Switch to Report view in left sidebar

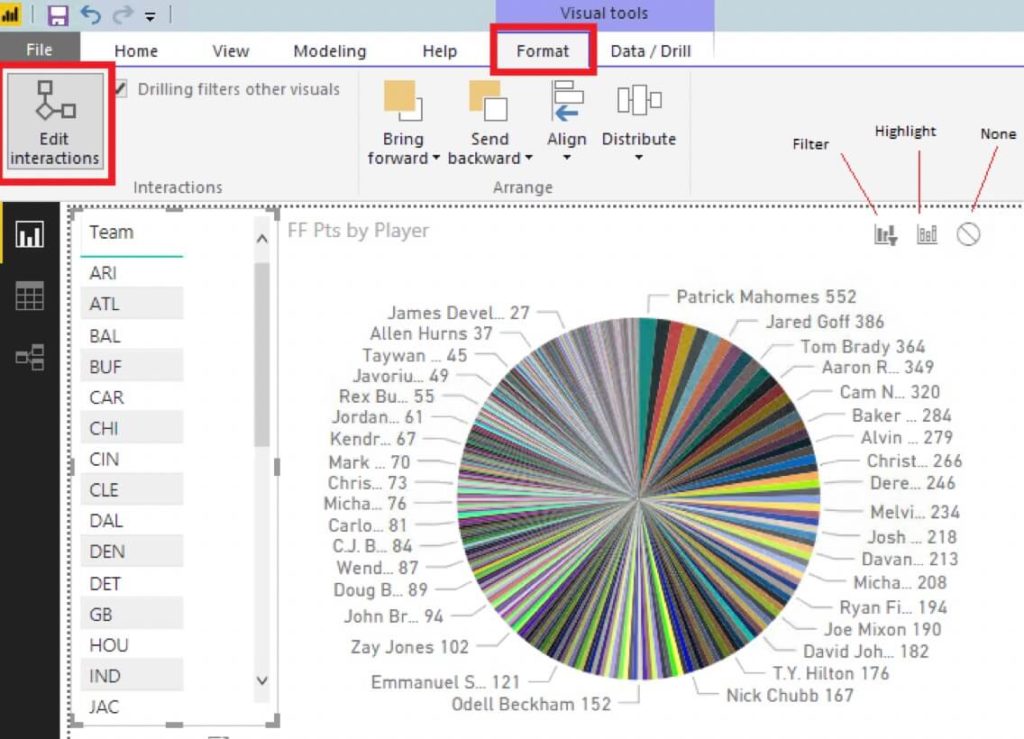pos(30,234)
